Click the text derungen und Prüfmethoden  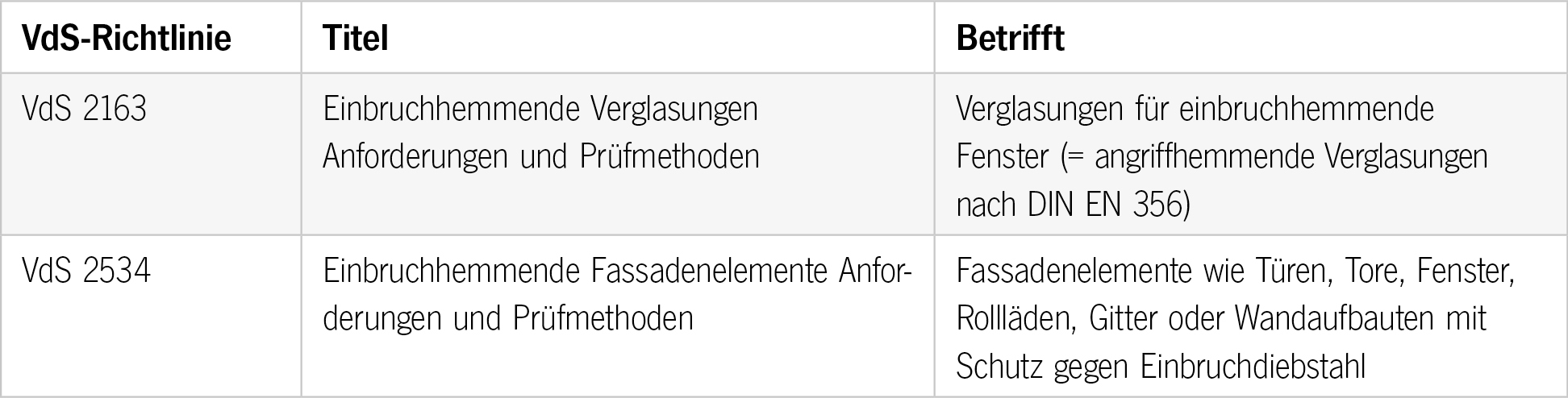[507, 319]
